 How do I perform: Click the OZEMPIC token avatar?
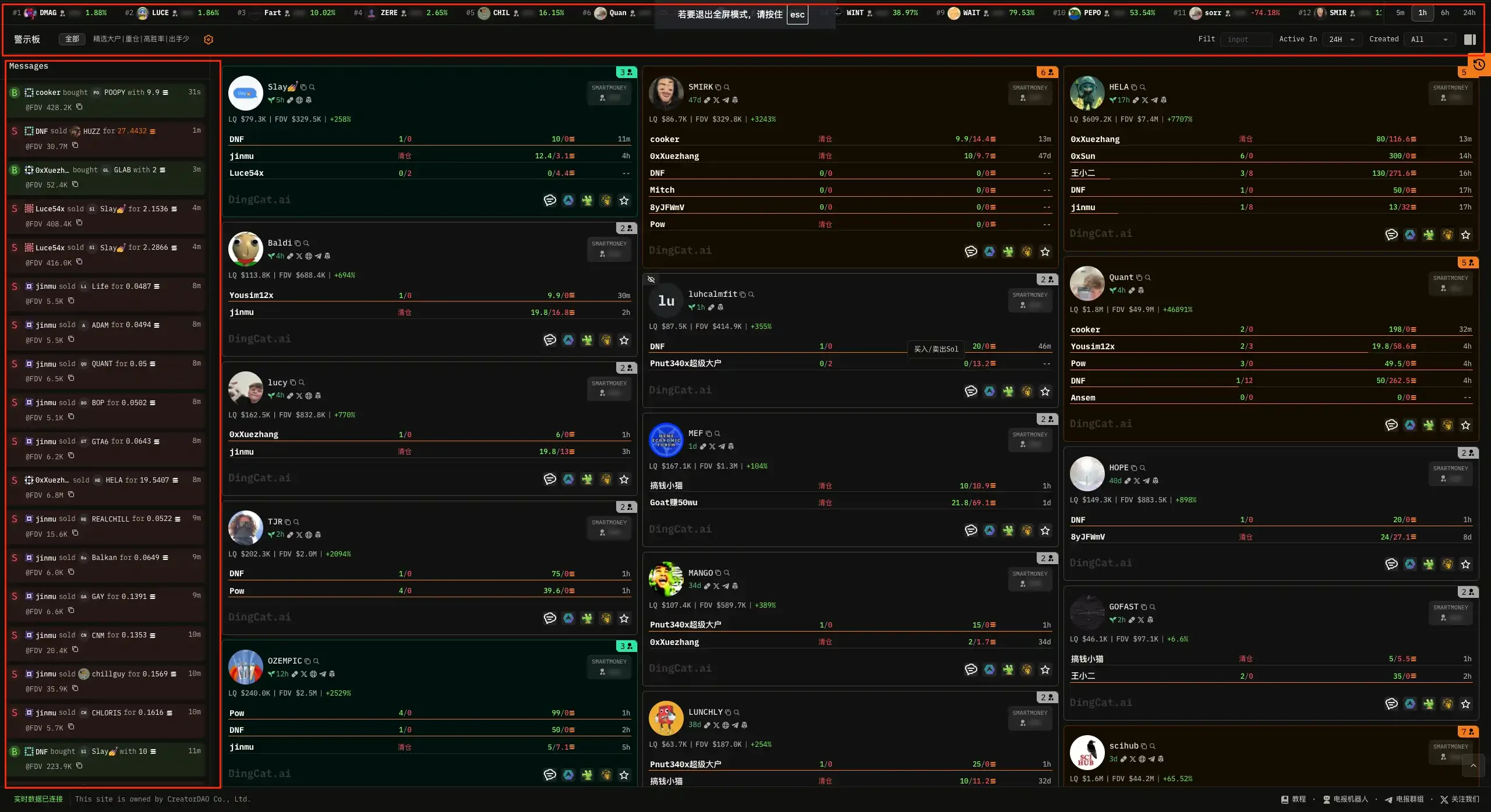coord(245,667)
